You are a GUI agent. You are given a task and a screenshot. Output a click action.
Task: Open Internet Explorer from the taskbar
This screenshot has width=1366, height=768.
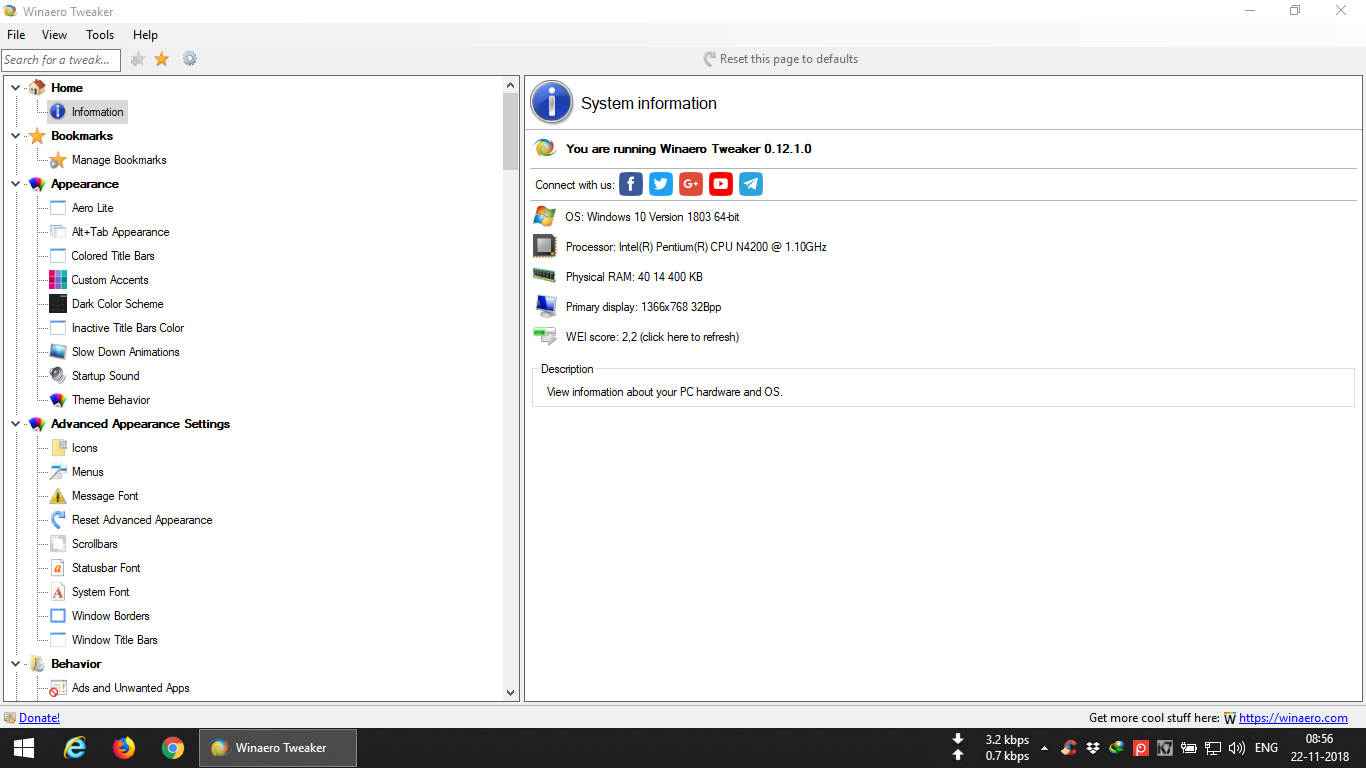[x=75, y=748]
